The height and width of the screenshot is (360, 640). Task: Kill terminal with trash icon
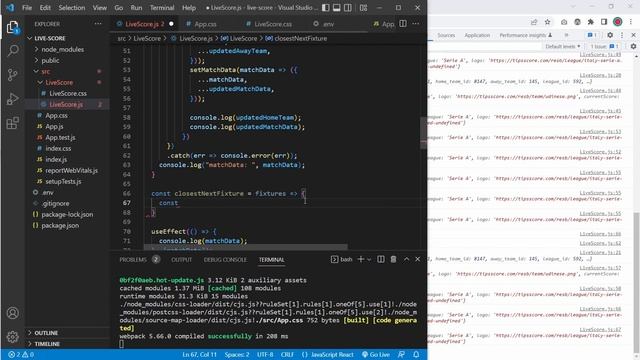(x=393, y=259)
